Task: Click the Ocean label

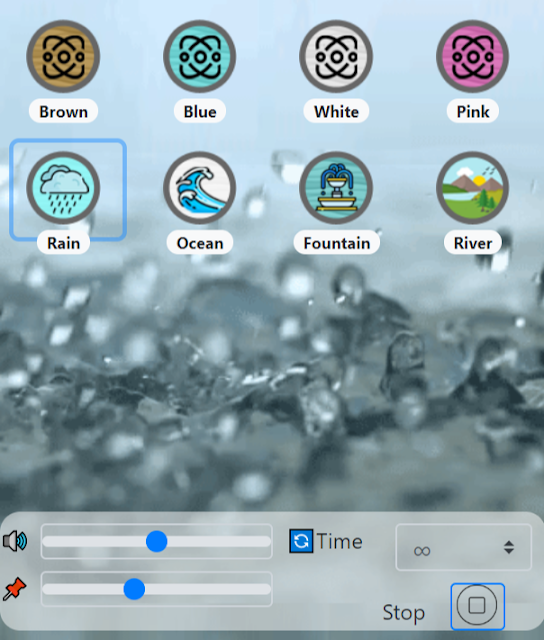Action: pos(200,243)
